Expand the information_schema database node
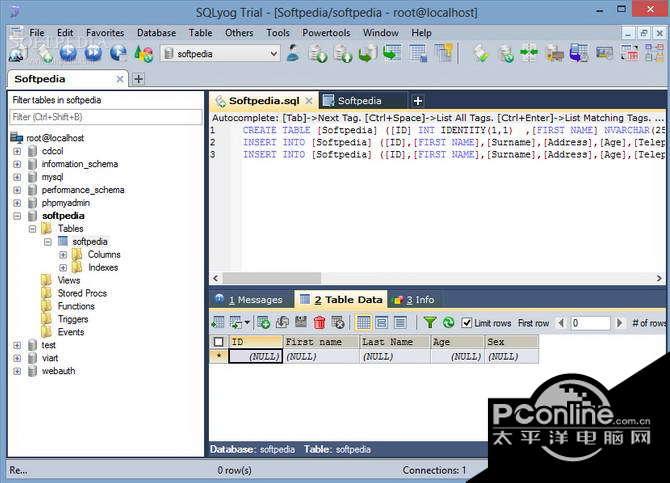 [x=17, y=164]
